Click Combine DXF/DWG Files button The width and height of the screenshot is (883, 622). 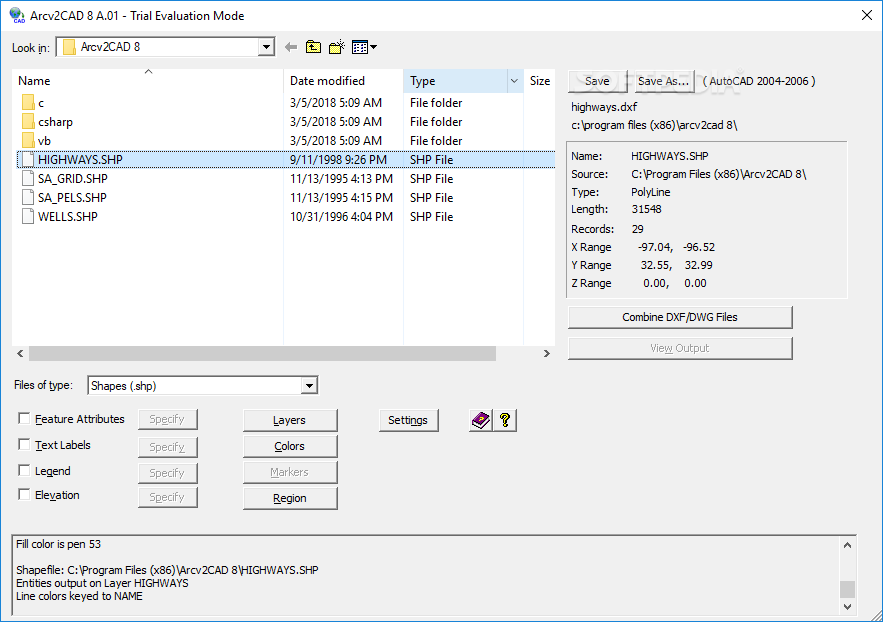tap(680, 317)
